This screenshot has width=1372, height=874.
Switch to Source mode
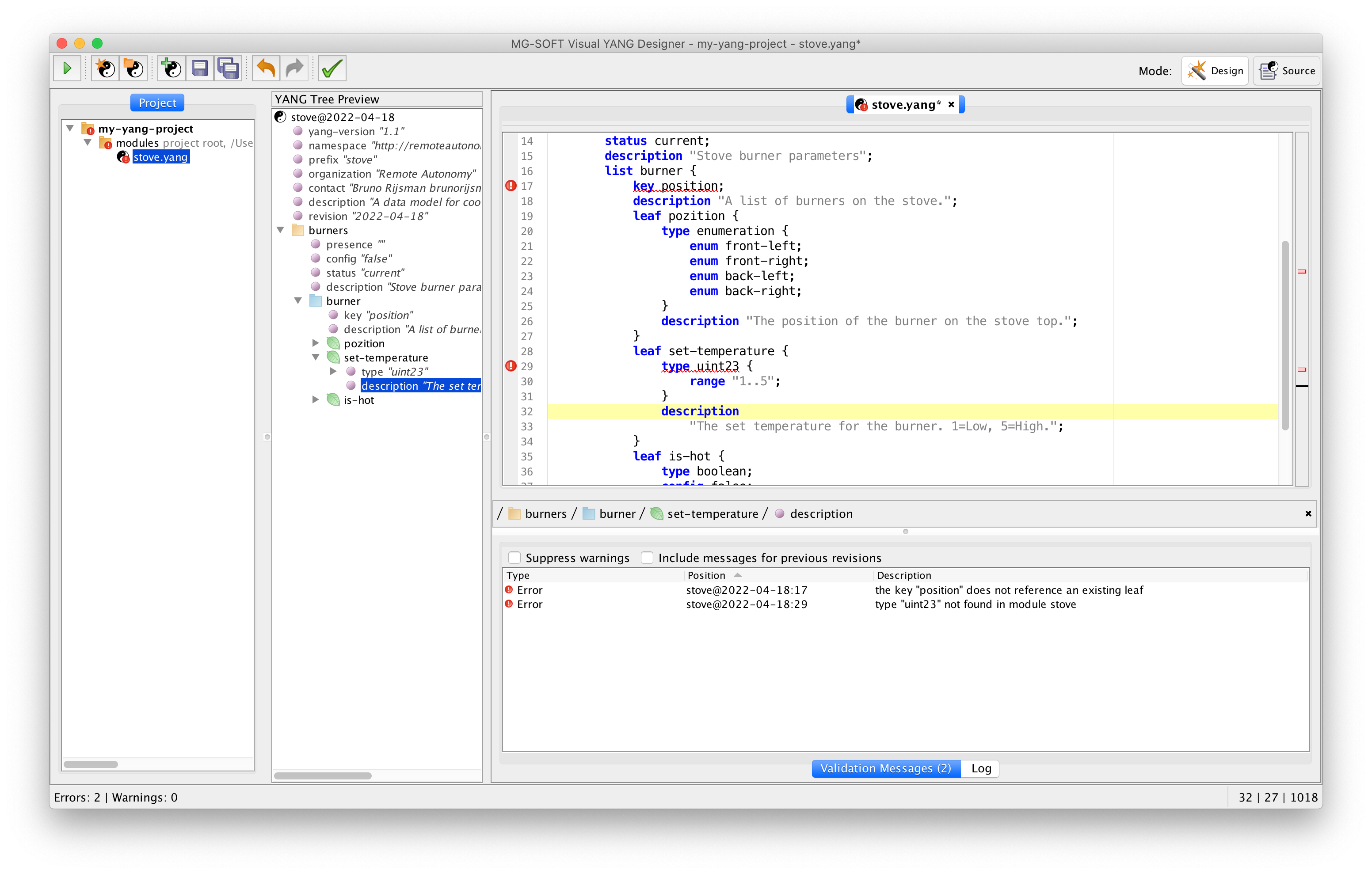(x=1287, y=71)
